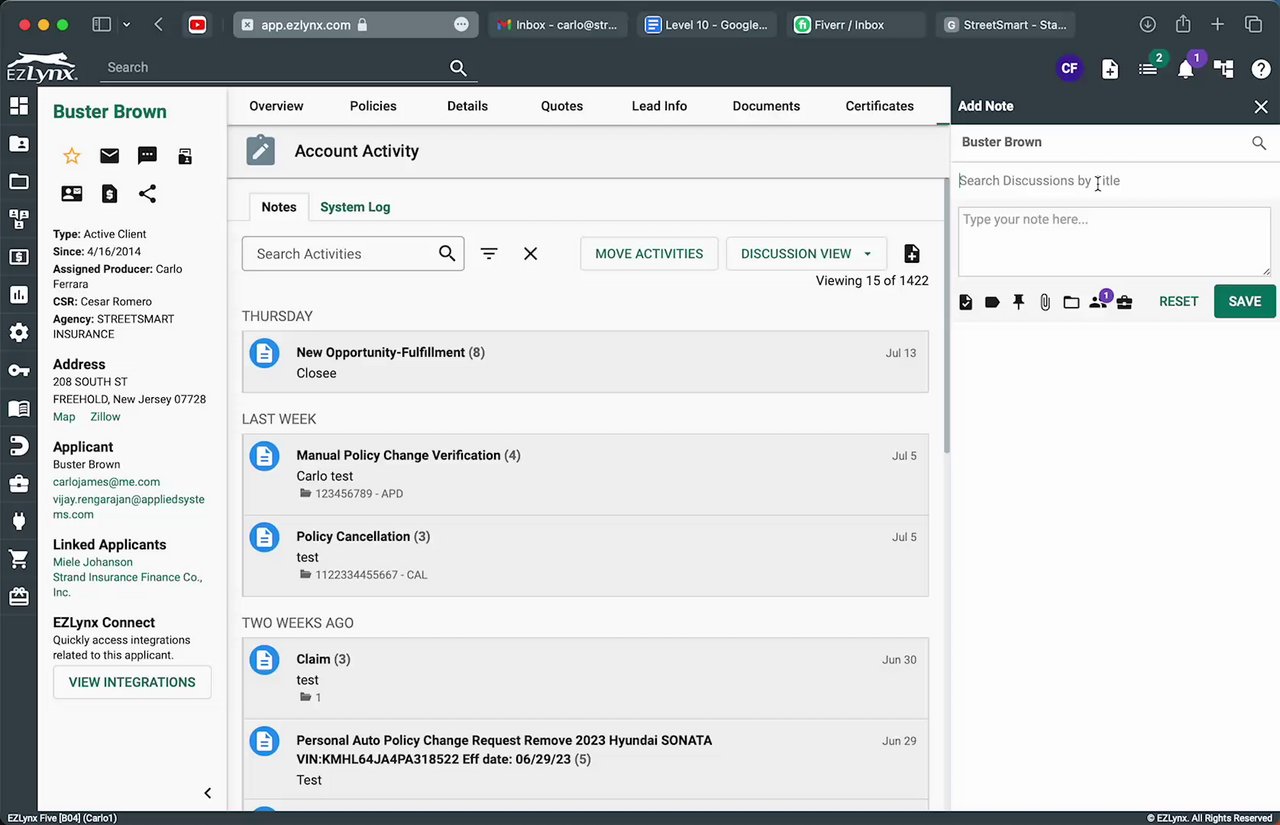1280x825 pixels.
Task: Click the help question mark icon
Action: pos(1261,68)
